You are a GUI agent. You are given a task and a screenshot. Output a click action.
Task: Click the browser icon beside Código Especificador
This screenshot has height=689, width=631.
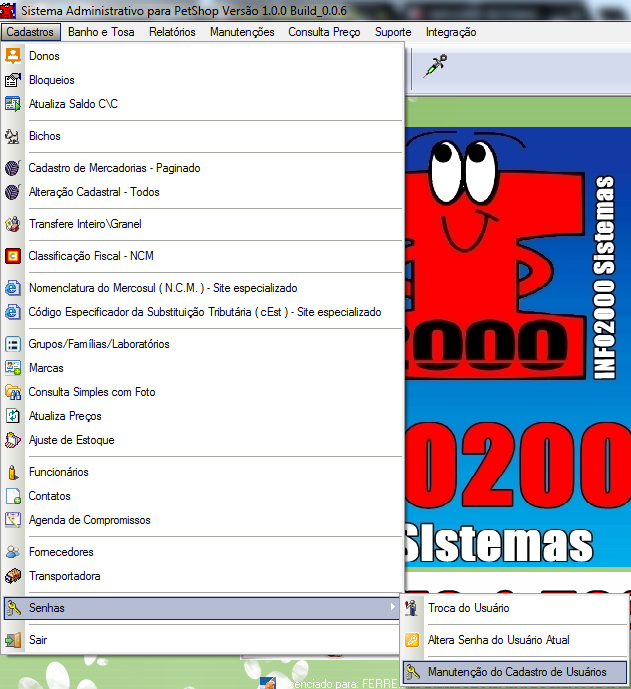(x=13, y=312)
